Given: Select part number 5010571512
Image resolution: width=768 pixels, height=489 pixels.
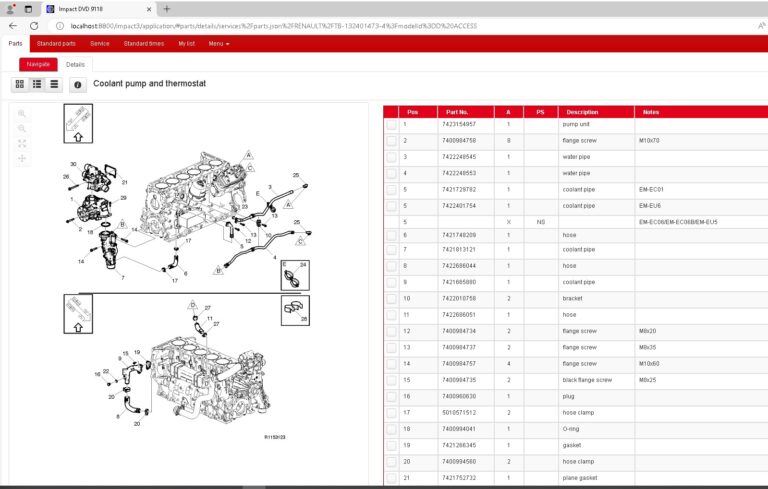Looking at the screenshot, I should 459,413.
